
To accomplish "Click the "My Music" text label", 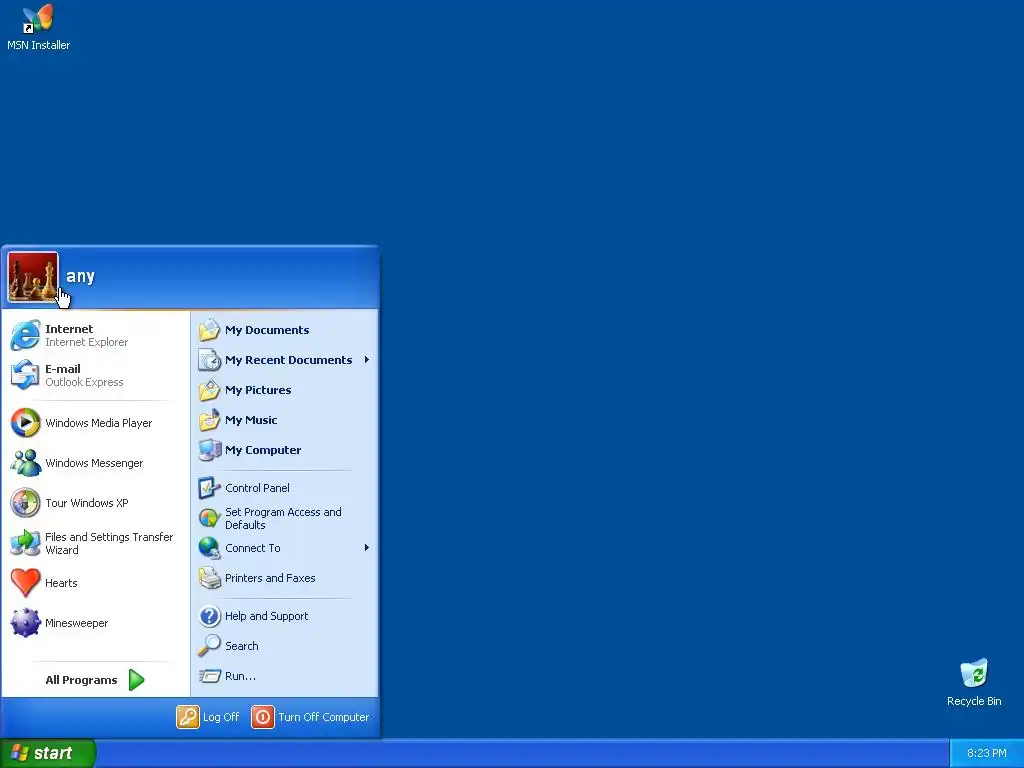I will (251, 420).
